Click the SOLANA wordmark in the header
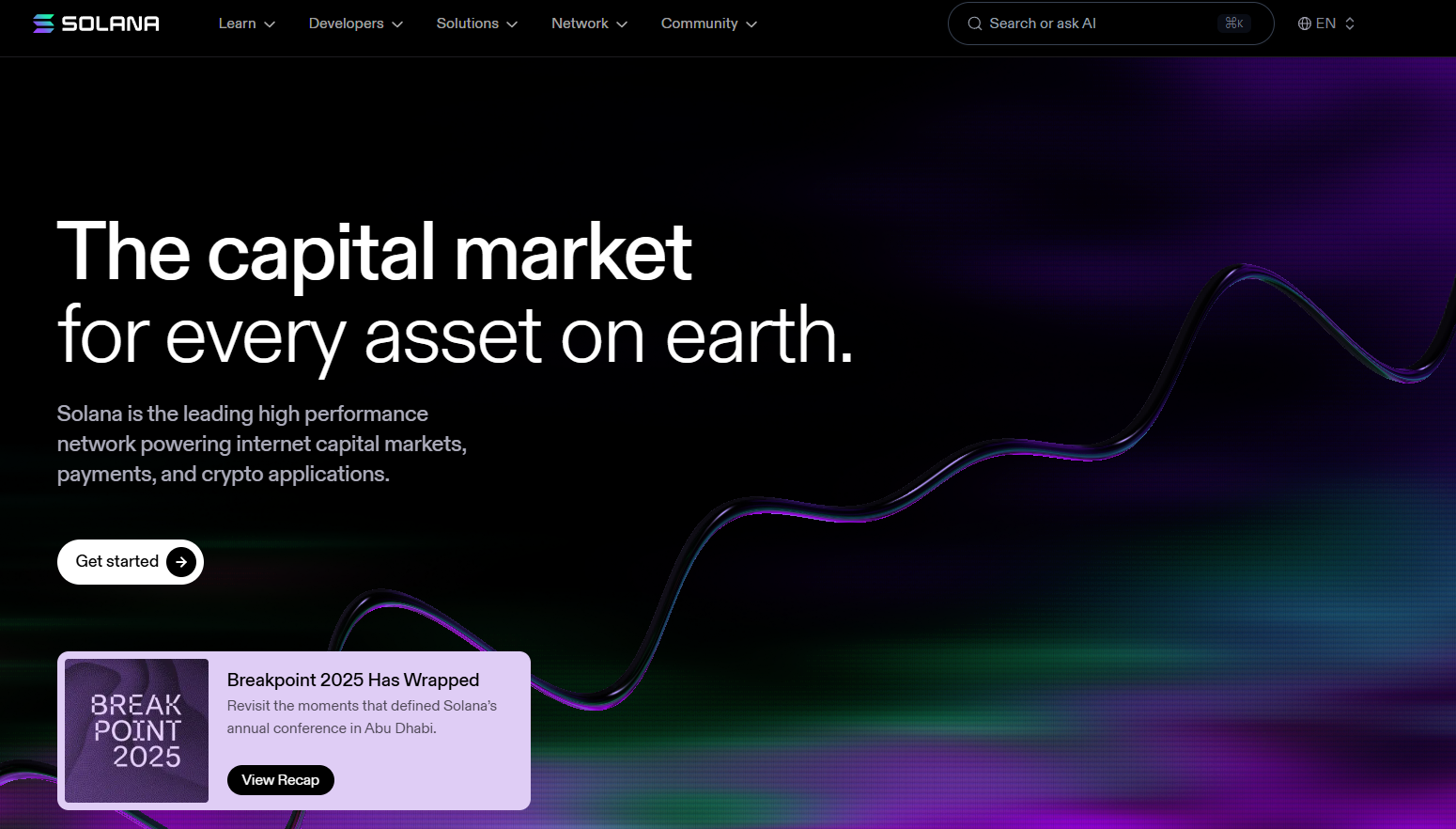 tap(111, 23)
